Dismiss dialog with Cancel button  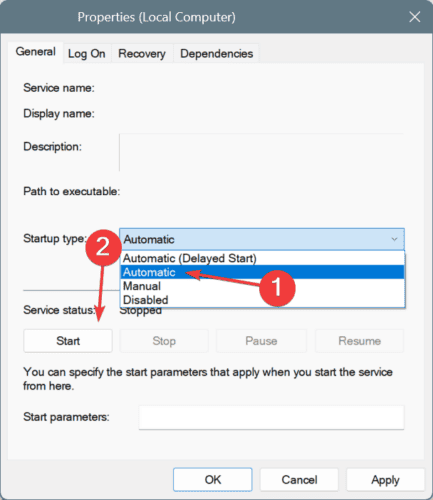click(299, 480)
